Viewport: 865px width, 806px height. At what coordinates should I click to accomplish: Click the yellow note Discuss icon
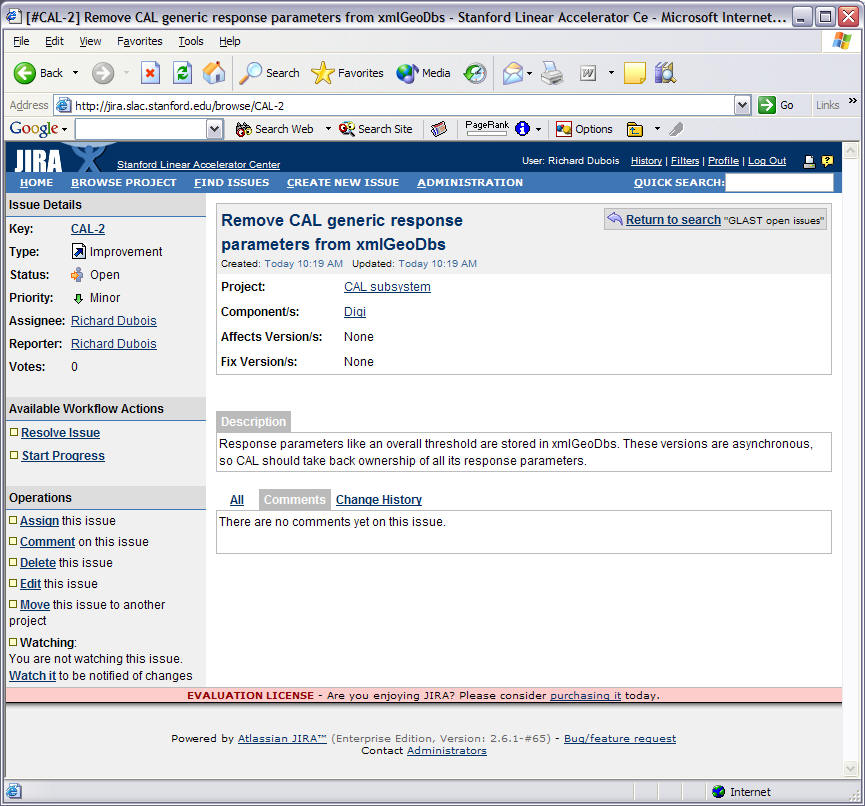point(634,73)
